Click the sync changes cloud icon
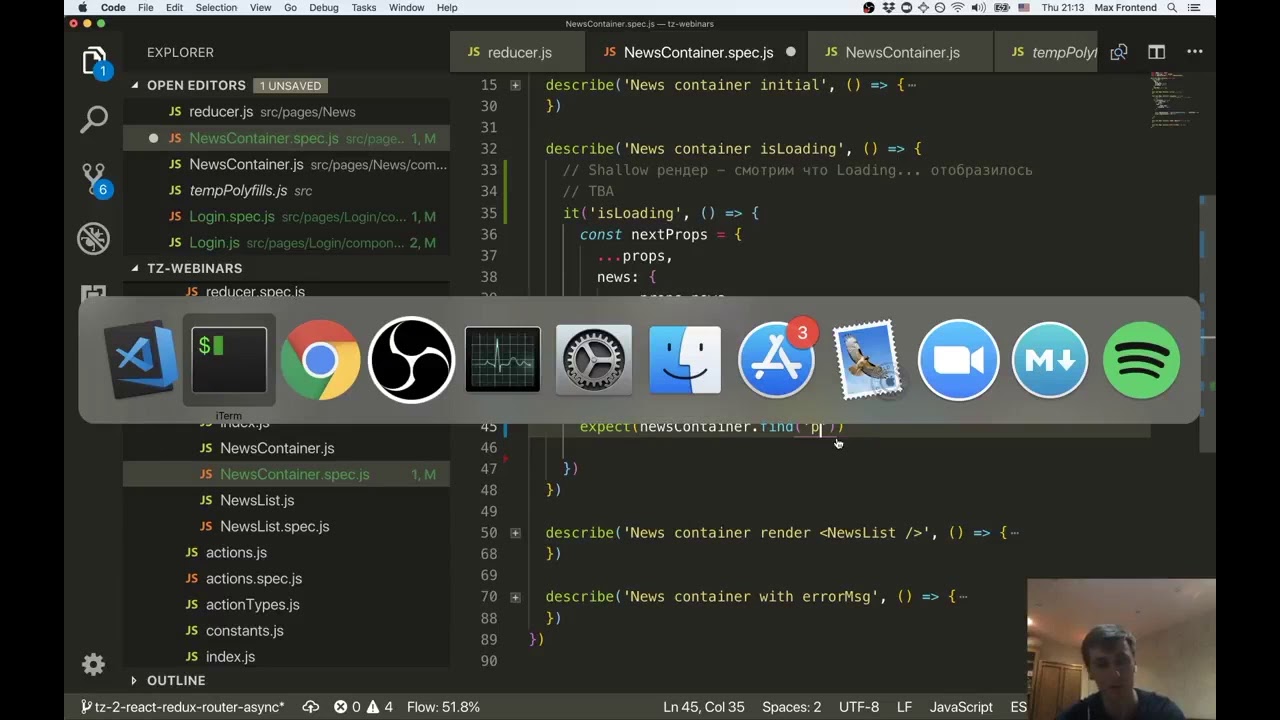The image size is (1280, 720). (x=311, y=707)
